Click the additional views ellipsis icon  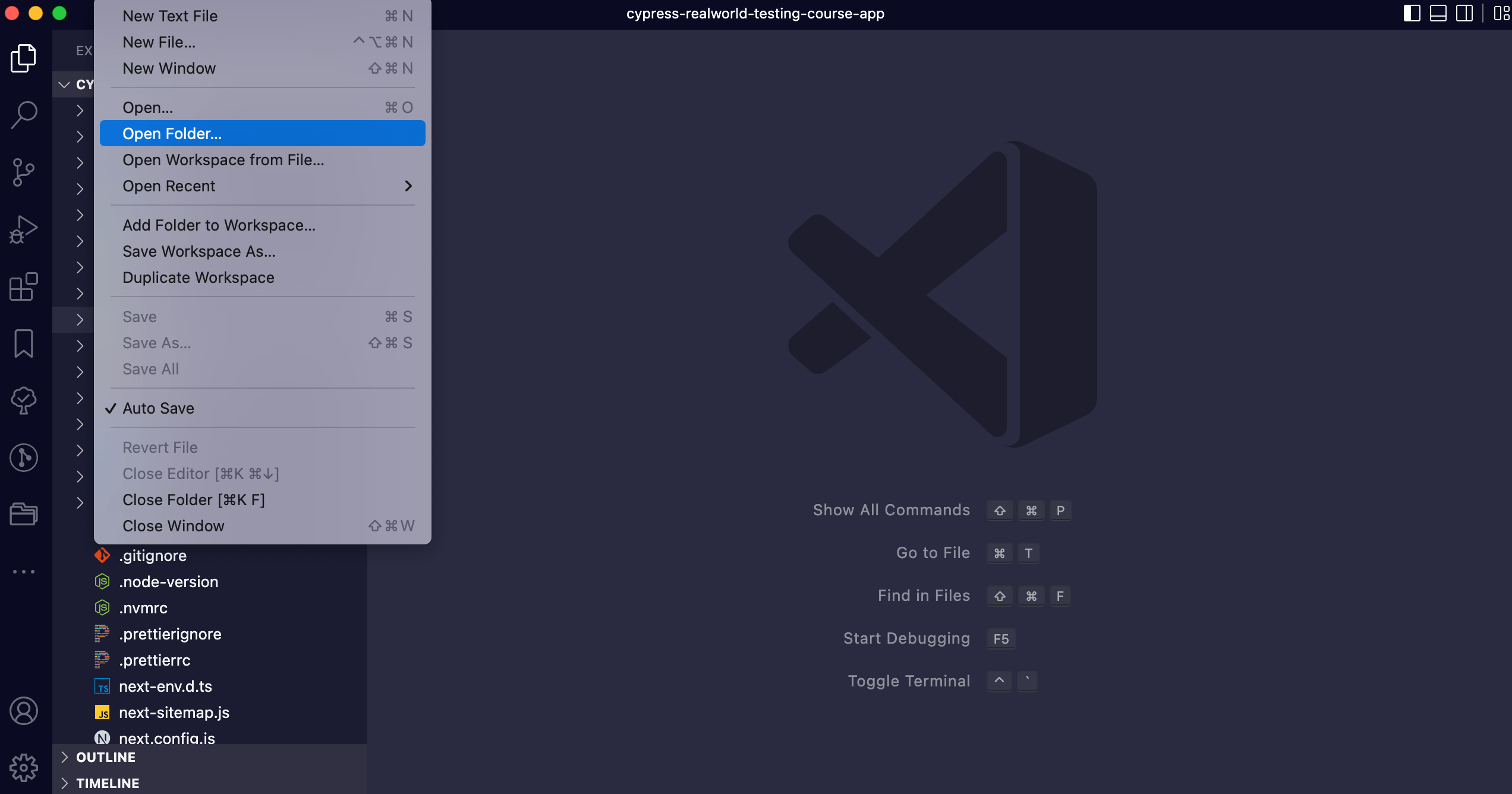coord(24,572)
